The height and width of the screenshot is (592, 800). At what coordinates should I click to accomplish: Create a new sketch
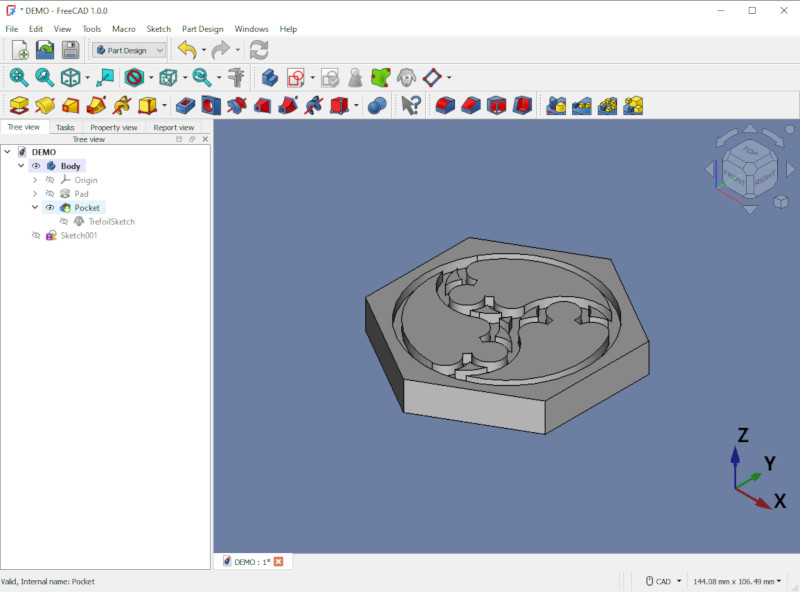pyautogui.click(x=296, y=78)
